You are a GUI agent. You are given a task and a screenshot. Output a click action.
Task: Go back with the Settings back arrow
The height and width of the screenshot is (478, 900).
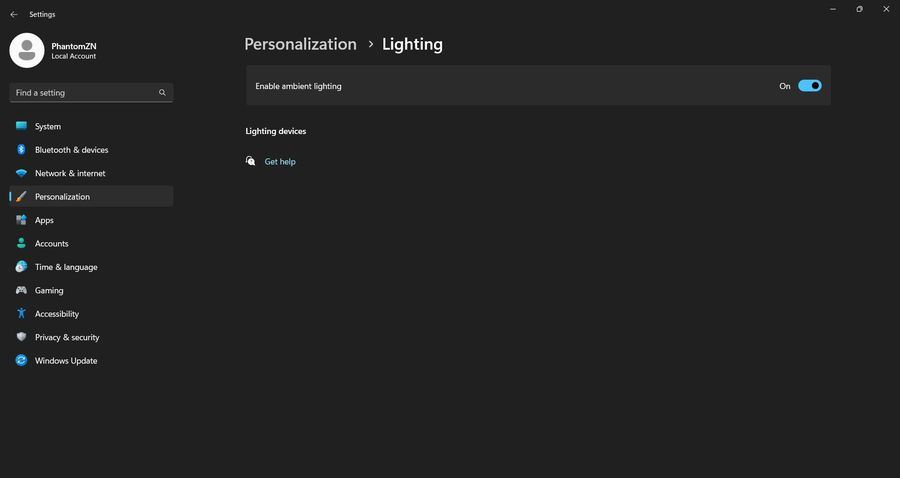13,15
